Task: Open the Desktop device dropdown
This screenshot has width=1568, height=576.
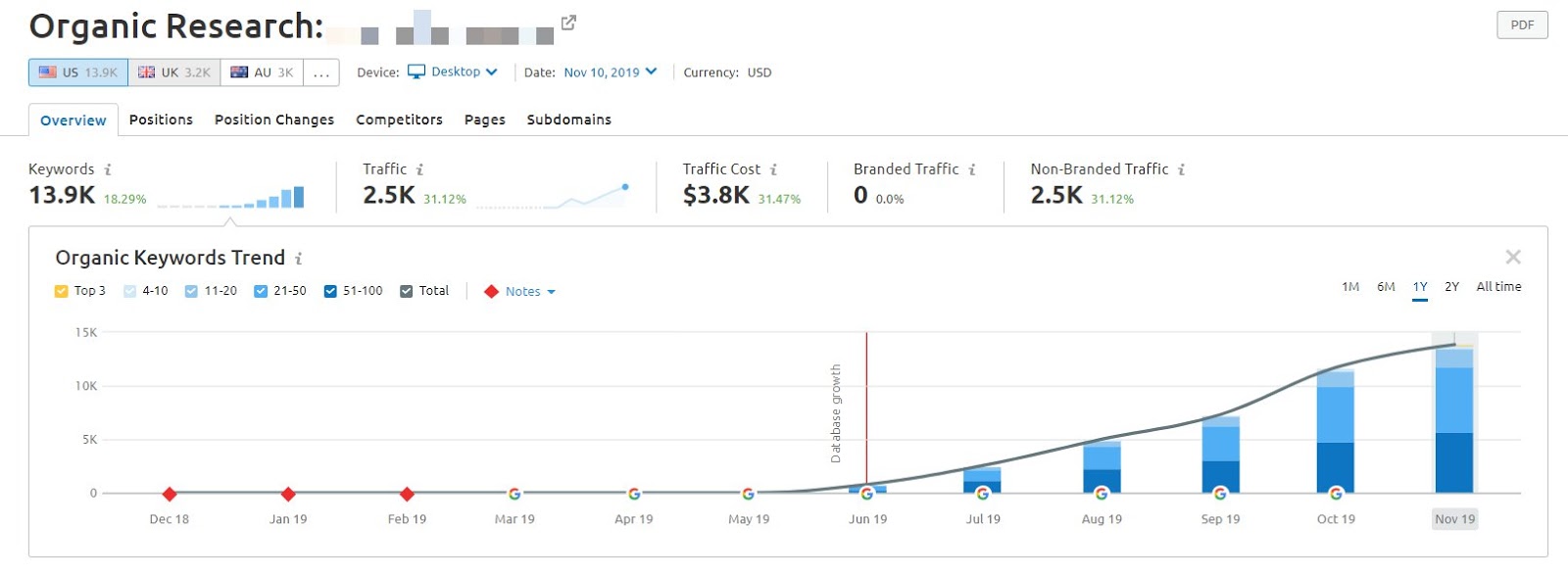Action: [x=454, y=72]
